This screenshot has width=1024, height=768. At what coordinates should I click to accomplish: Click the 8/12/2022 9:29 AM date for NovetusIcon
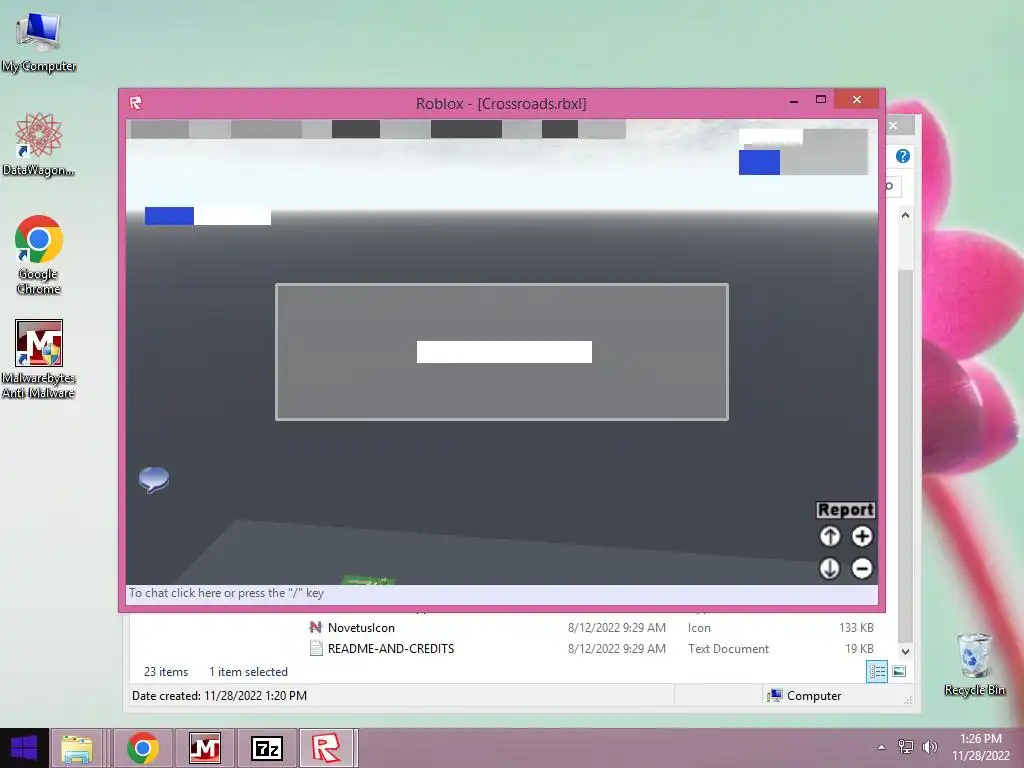pos(616,628)
